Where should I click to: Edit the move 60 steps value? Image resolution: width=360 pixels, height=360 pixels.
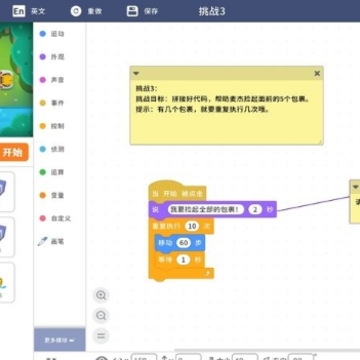(x=184, y=243)
